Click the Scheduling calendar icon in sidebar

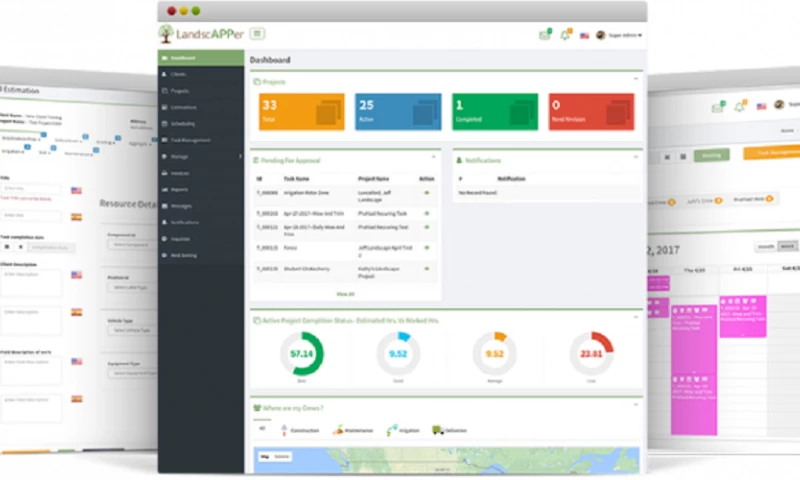click(x=164, y=123)
